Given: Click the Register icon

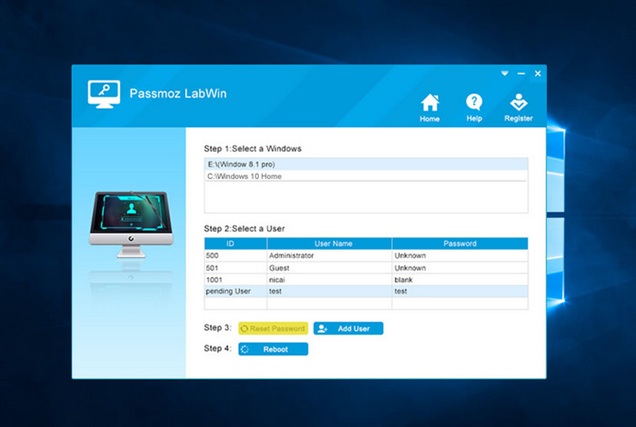Looking at the screenshot, I should (518, 106).
